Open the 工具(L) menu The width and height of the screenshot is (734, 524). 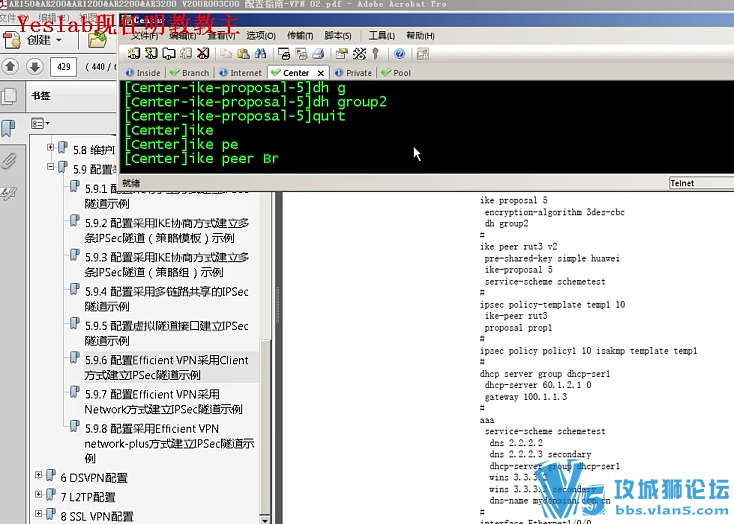coord(382,36)
